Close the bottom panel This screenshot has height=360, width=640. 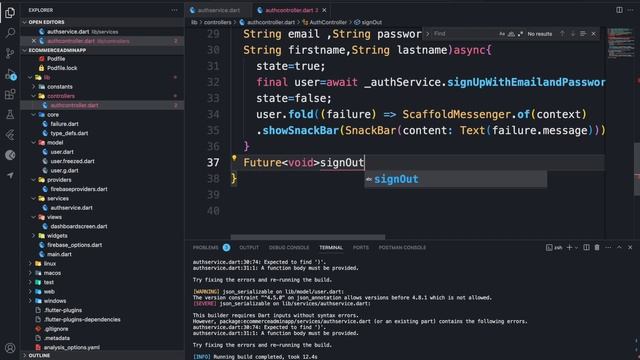point(630,247)
